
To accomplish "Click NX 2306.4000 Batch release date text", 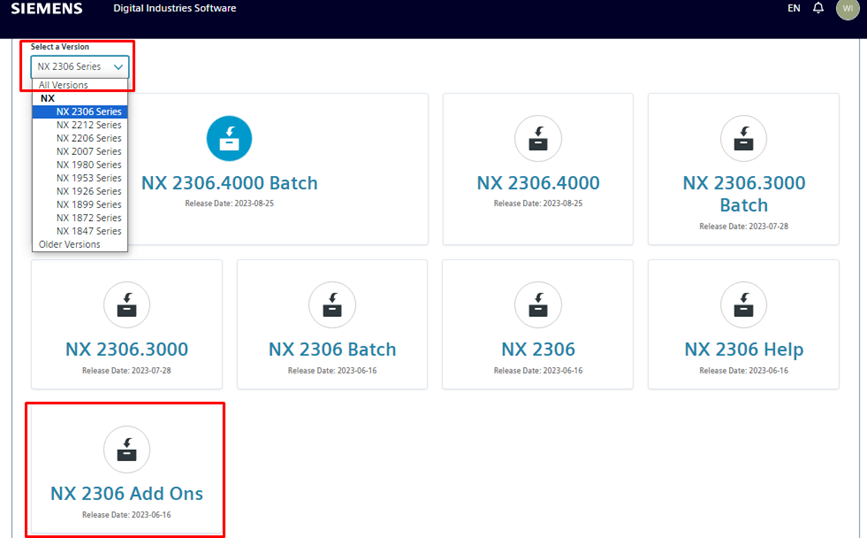I will point(229,203).
